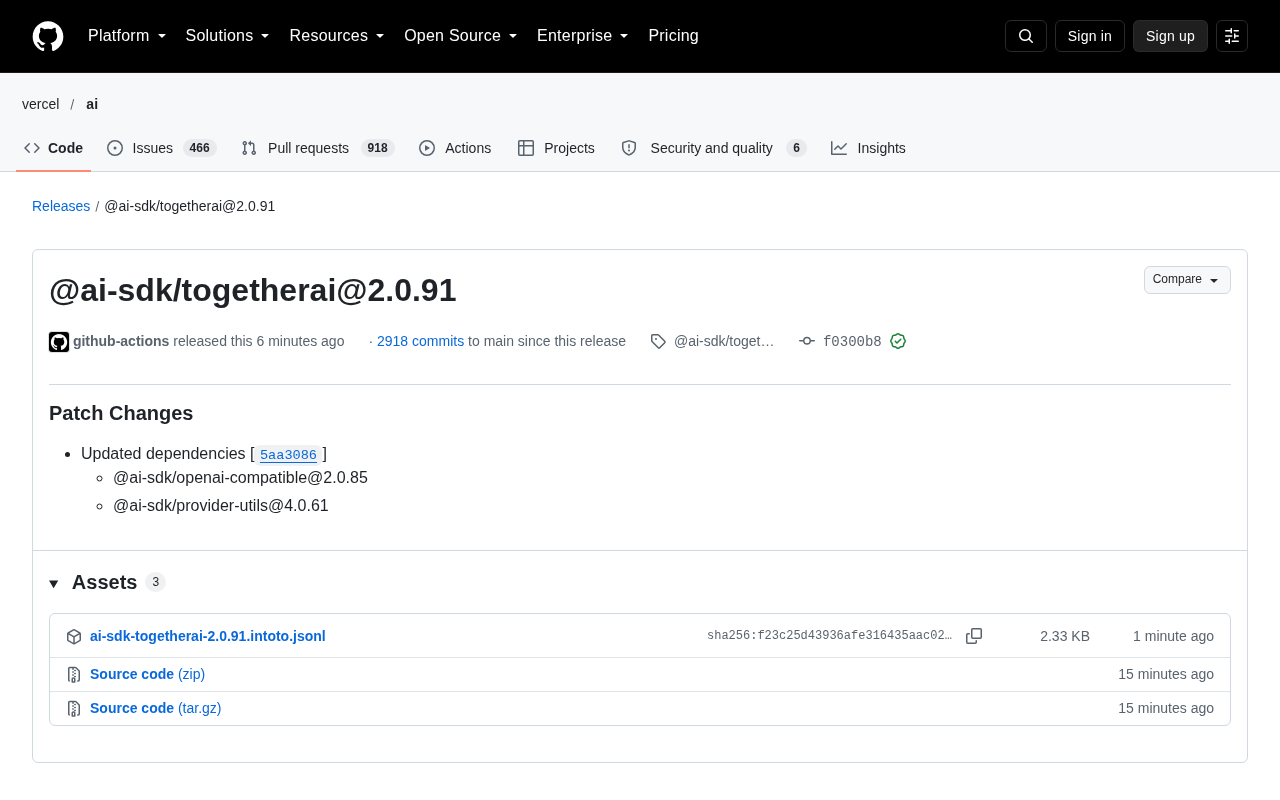Open the appearance settings sliders icon
Screen dimensions: 1280x800
click(1232, 36)
